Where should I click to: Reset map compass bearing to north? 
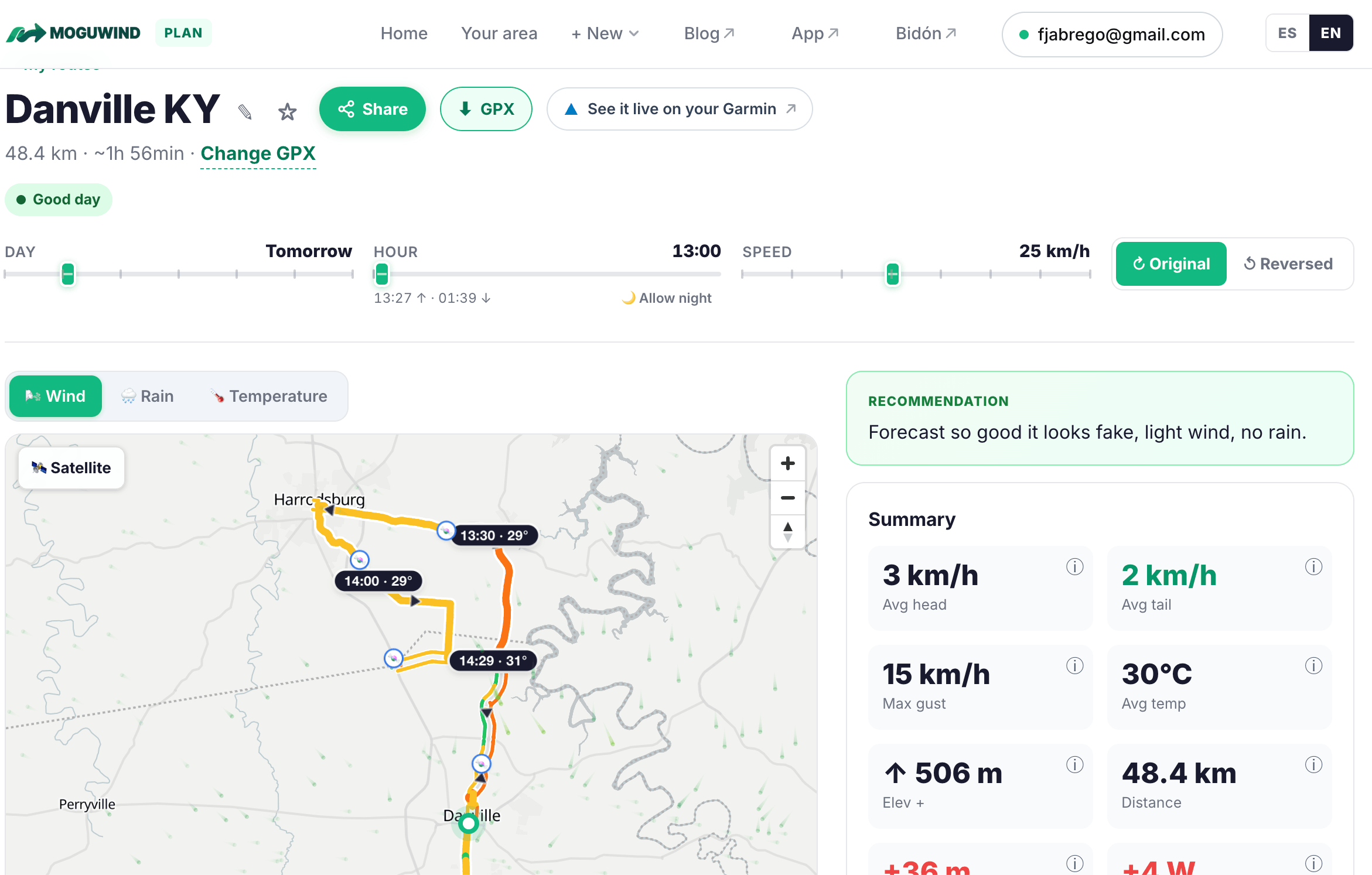coord(787,532)
